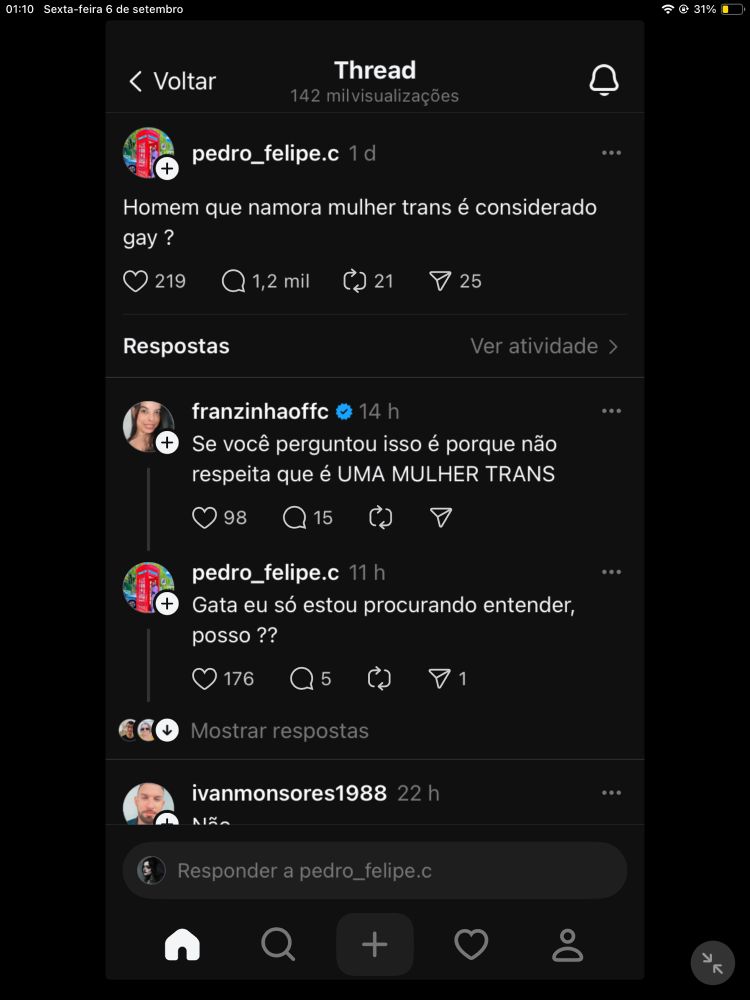Go to the Home tab
Screen dimensions: 750x1000
(x=182, y=944)
